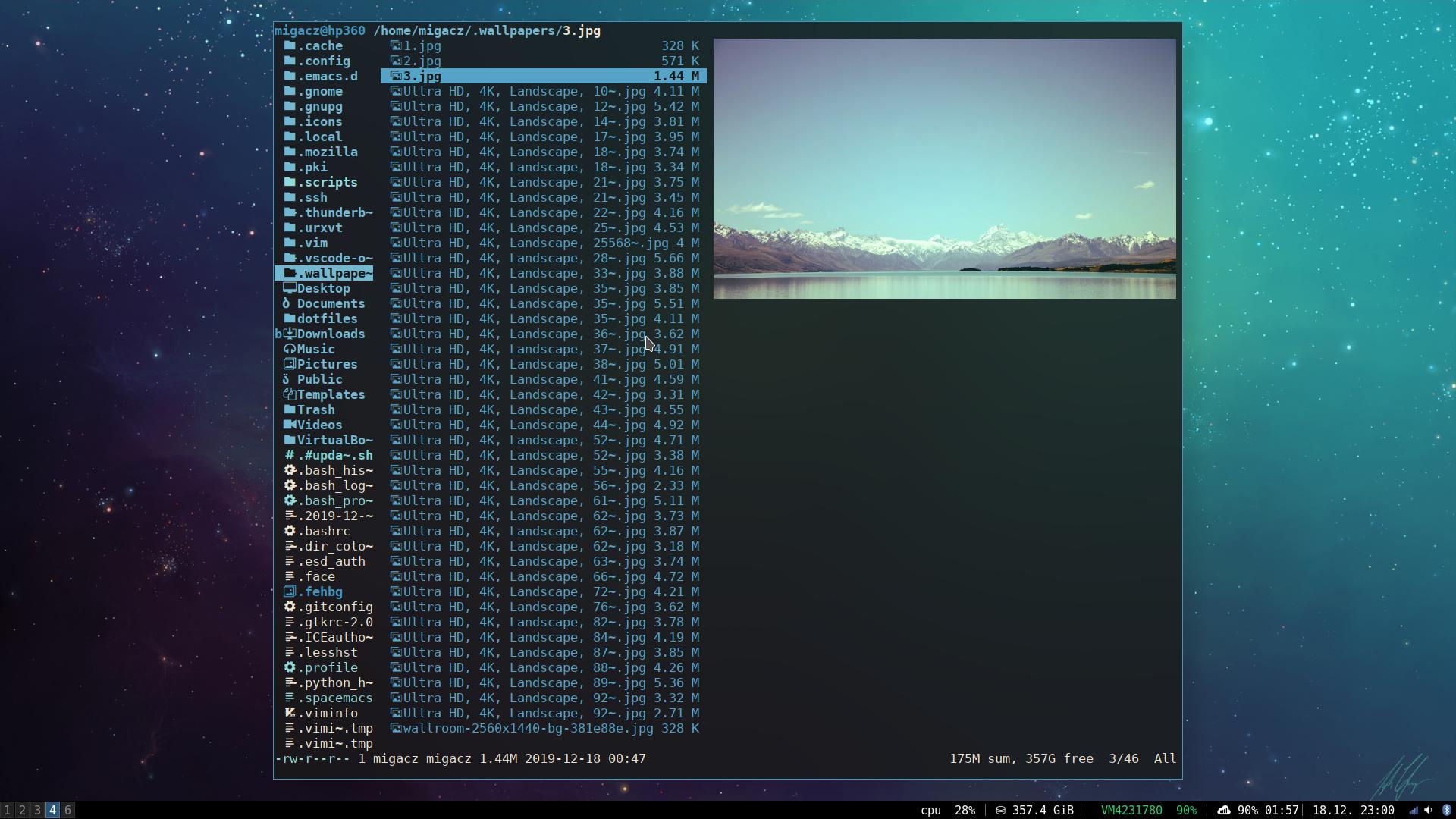Click the Pictures folder image icon

tap(289, 364)
